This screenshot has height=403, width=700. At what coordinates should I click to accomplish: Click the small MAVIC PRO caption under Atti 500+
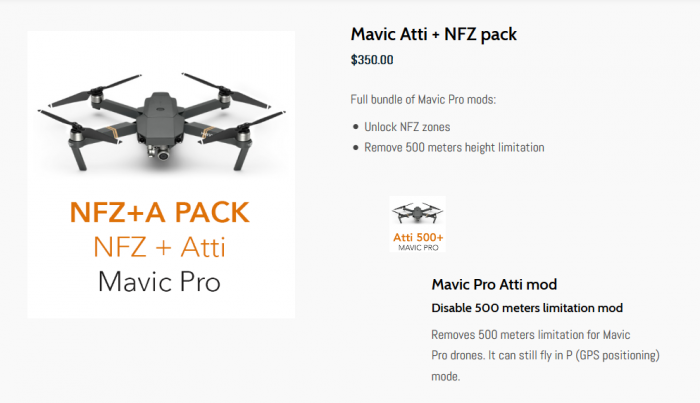[x=418, y=246]
